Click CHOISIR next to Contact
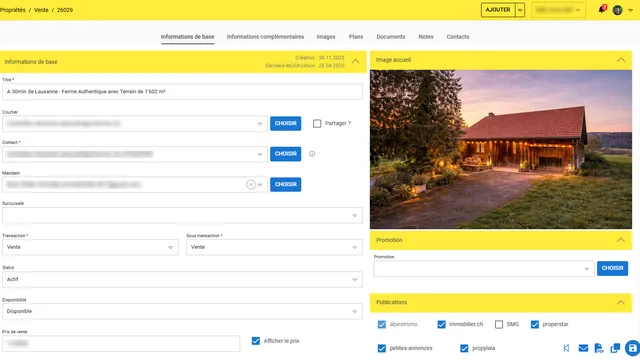Screen dimensions: 640x360 click(x=285, y=154)
